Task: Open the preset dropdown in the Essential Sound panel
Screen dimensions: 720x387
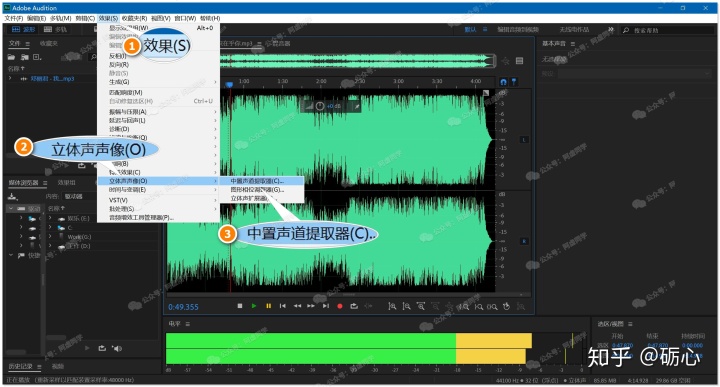Action: [634, 73]
